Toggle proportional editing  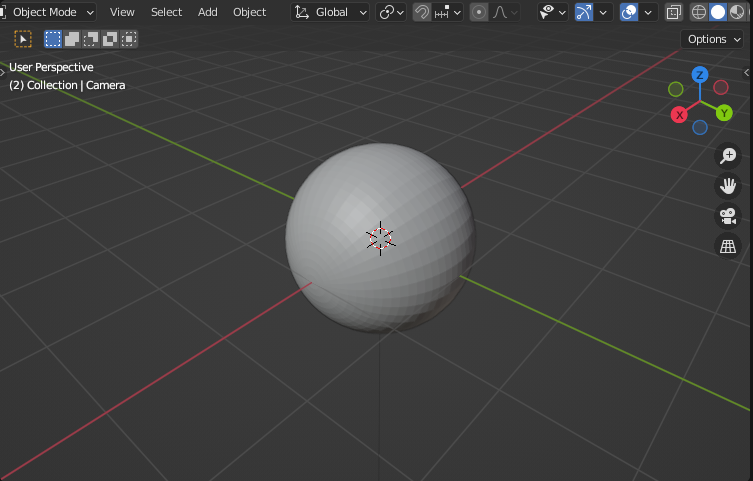479,12
